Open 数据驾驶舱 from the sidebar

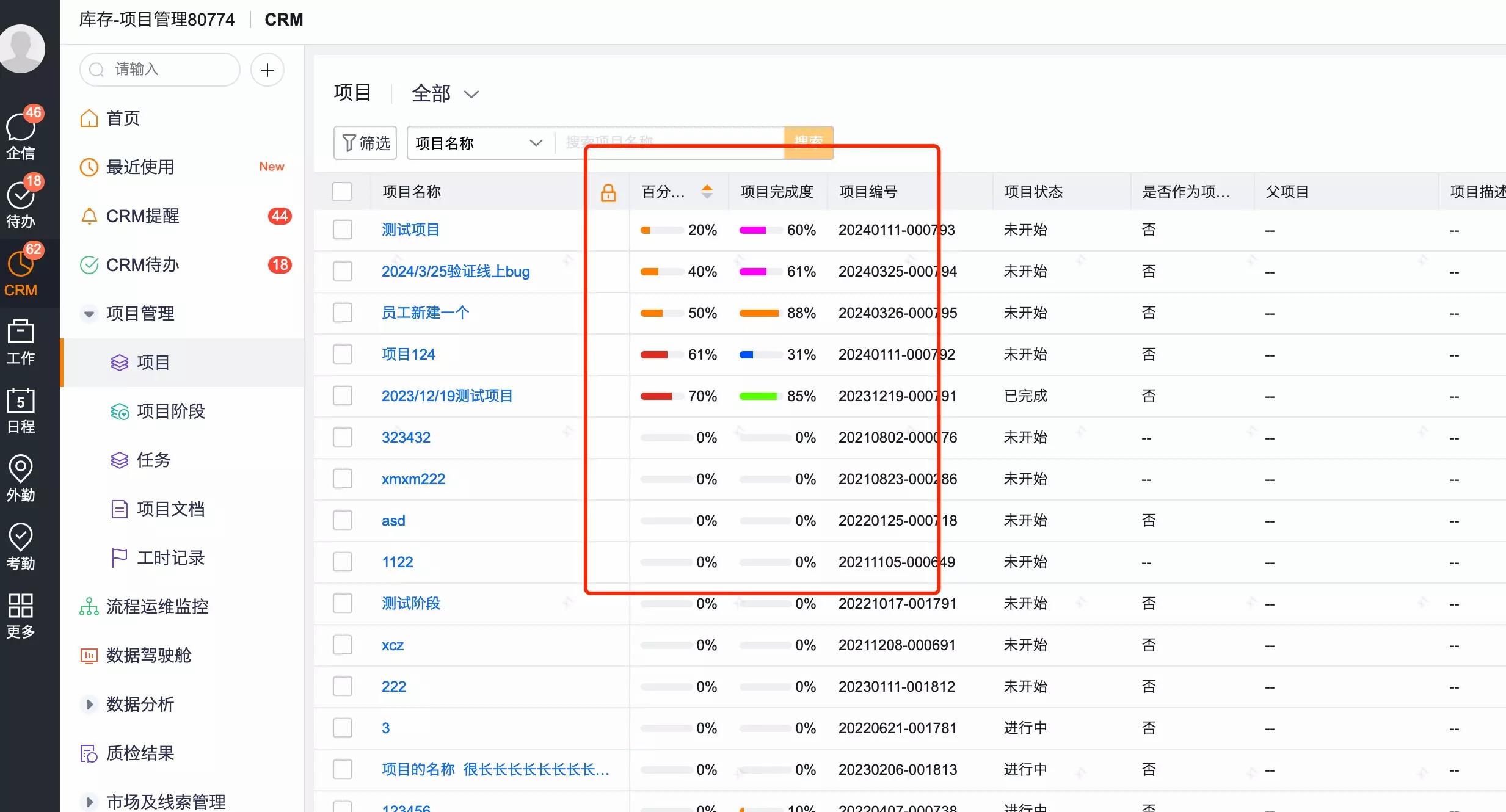[x=148, y=655]
